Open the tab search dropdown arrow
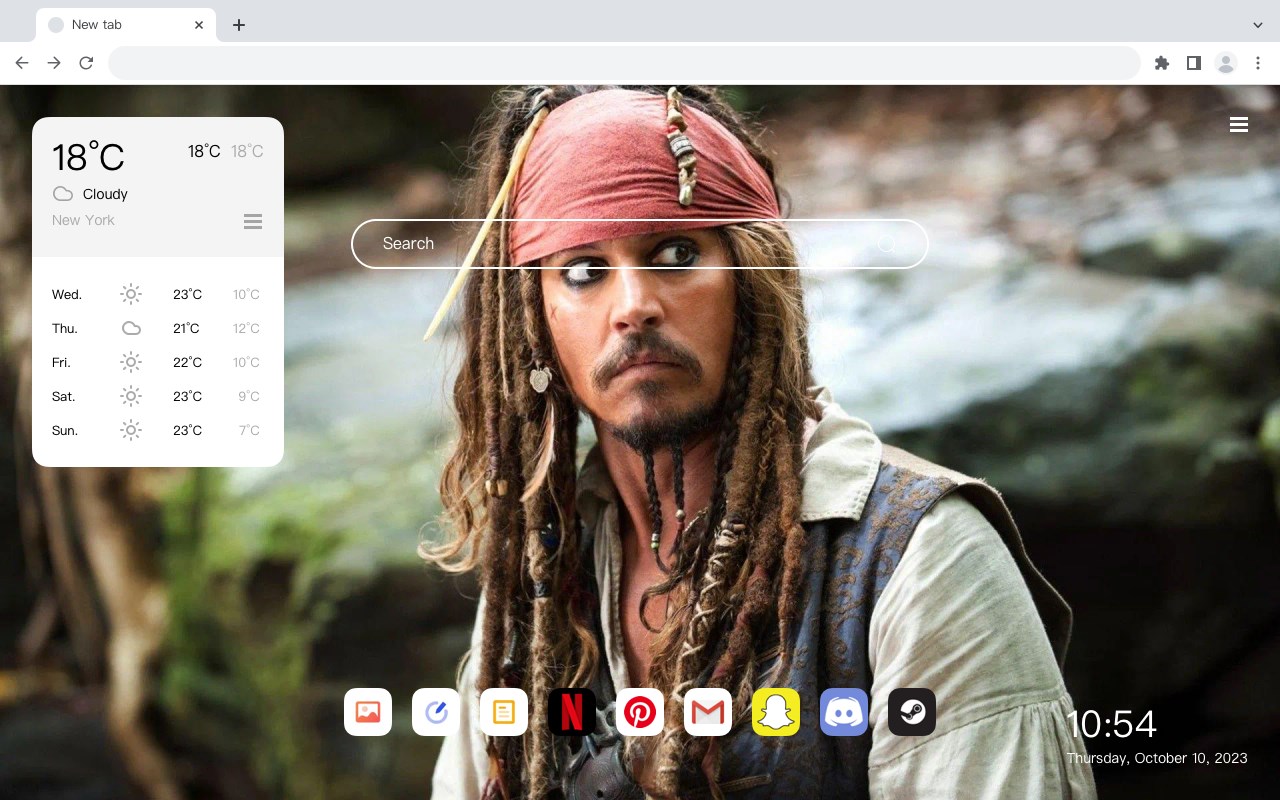This screenshot has width=1280, height=800. tap(1258, 25)
